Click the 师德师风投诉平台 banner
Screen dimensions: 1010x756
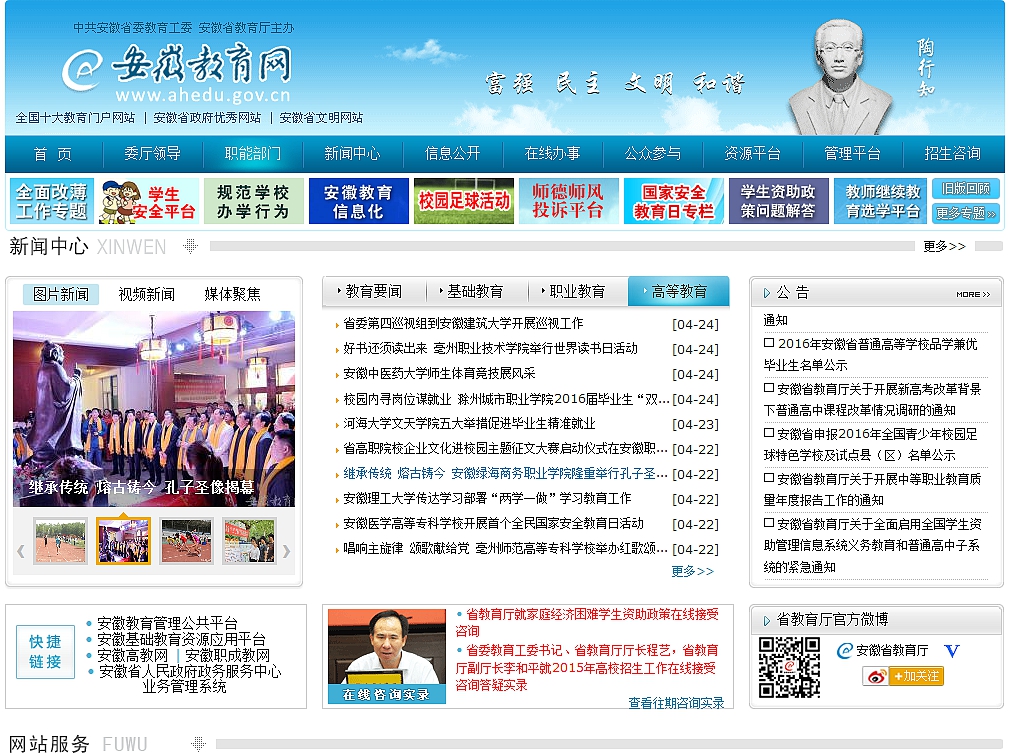568,201
